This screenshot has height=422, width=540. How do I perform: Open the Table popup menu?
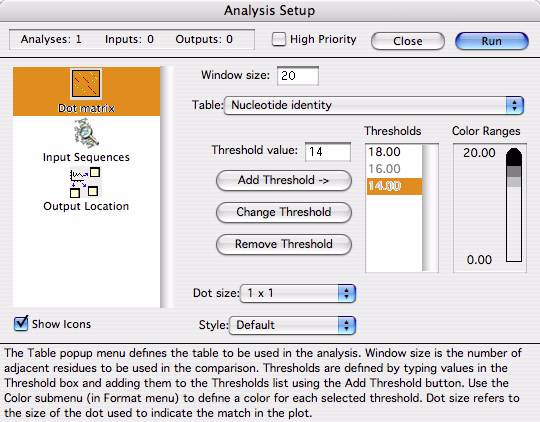(374, 105)
